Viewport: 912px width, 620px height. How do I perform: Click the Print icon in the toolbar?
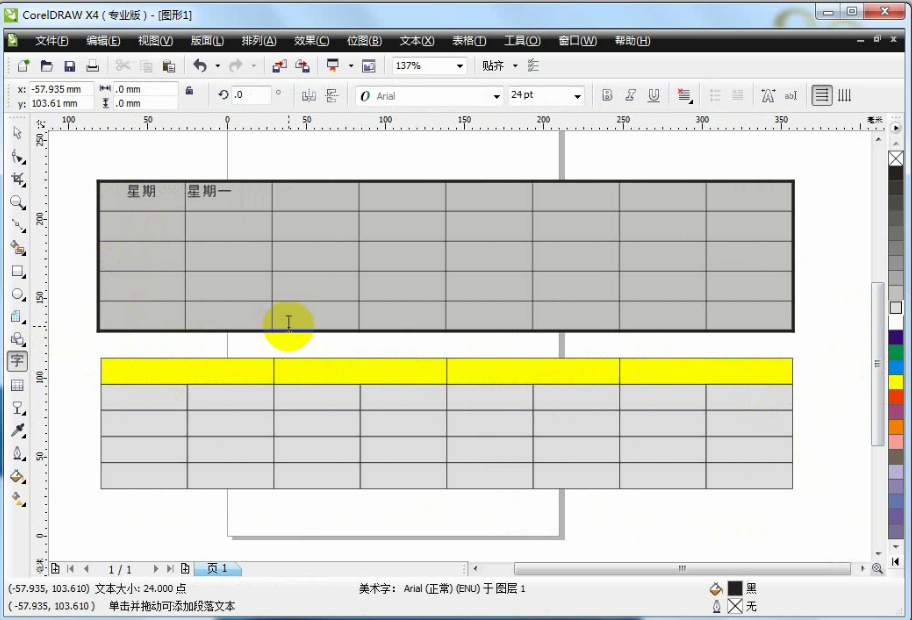[x=92, y=66]
